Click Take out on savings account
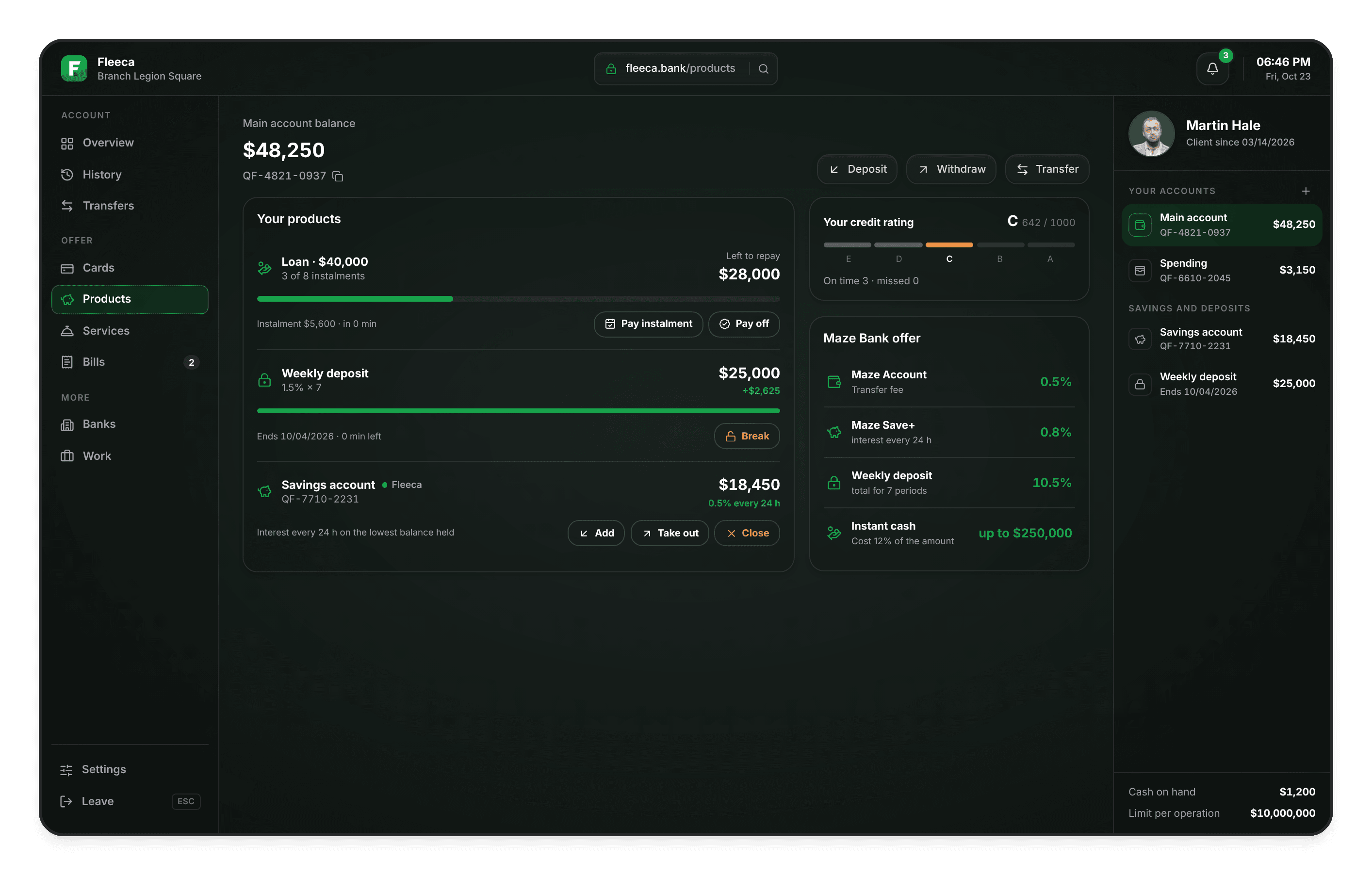1372x875 pixels. (x=670, y=533)
